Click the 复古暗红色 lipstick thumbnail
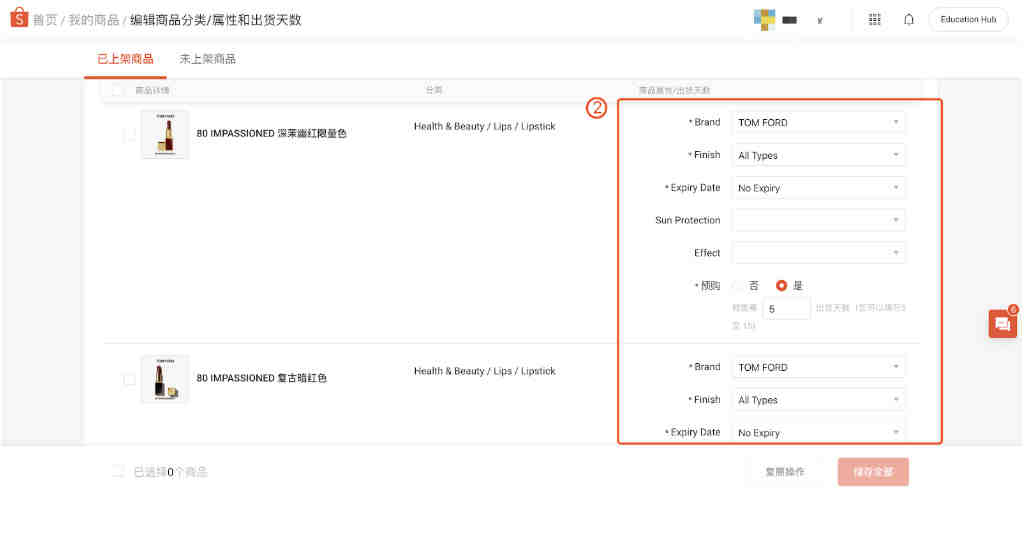Image resolution: width=1025 pixels, height=547 pixels. (x=165, y=379)
